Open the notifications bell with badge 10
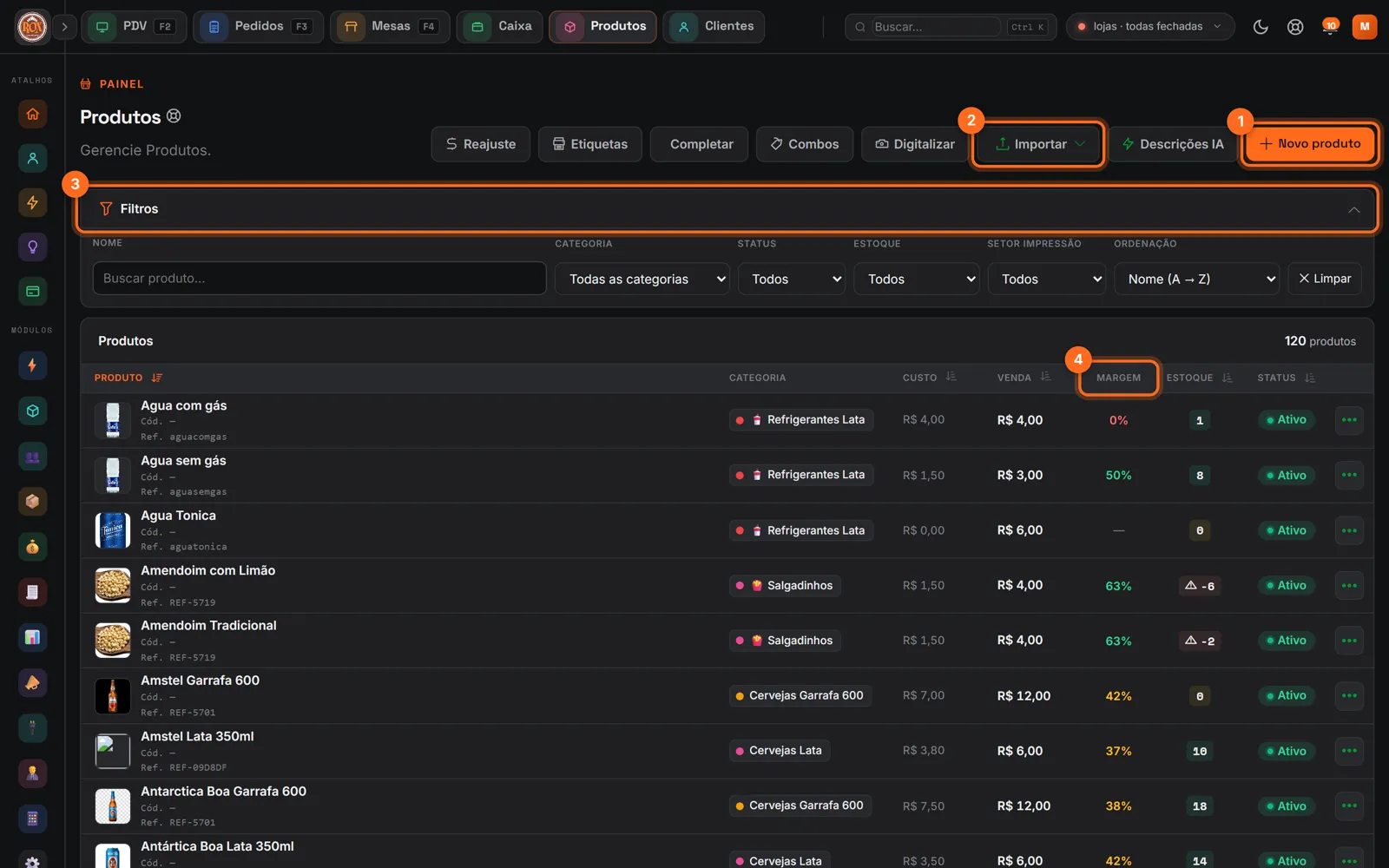1389x868 pixels. click(x=1330, y=27)
